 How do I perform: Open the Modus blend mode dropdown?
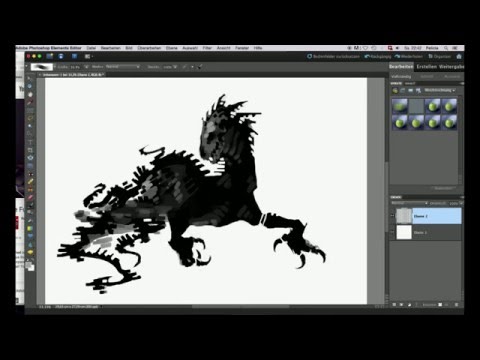tap(122, 67)
